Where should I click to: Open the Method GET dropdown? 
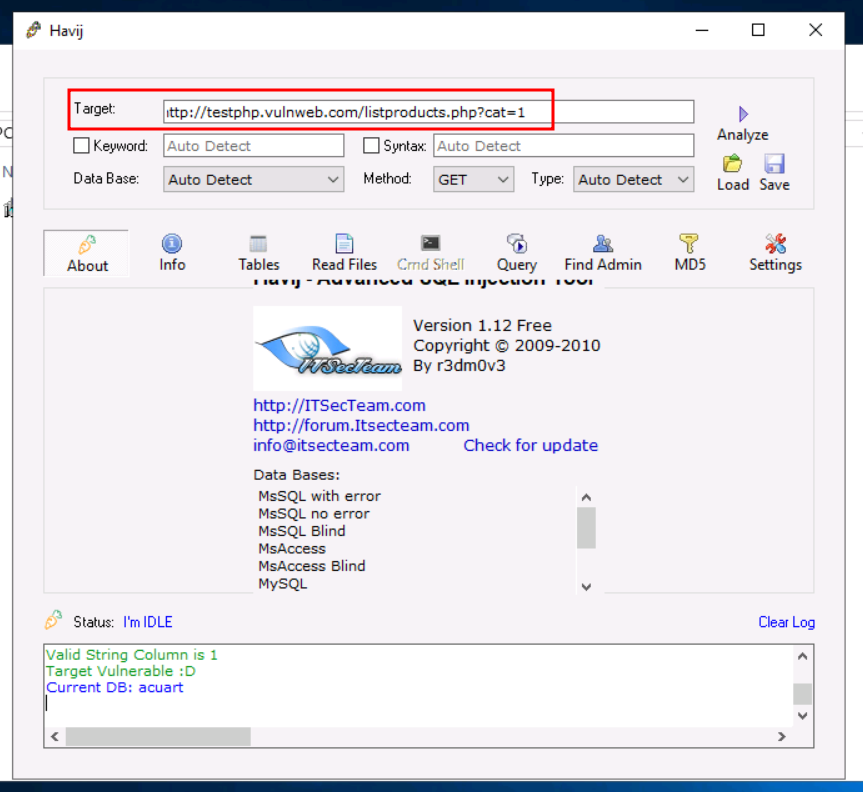tap(473, 179)
